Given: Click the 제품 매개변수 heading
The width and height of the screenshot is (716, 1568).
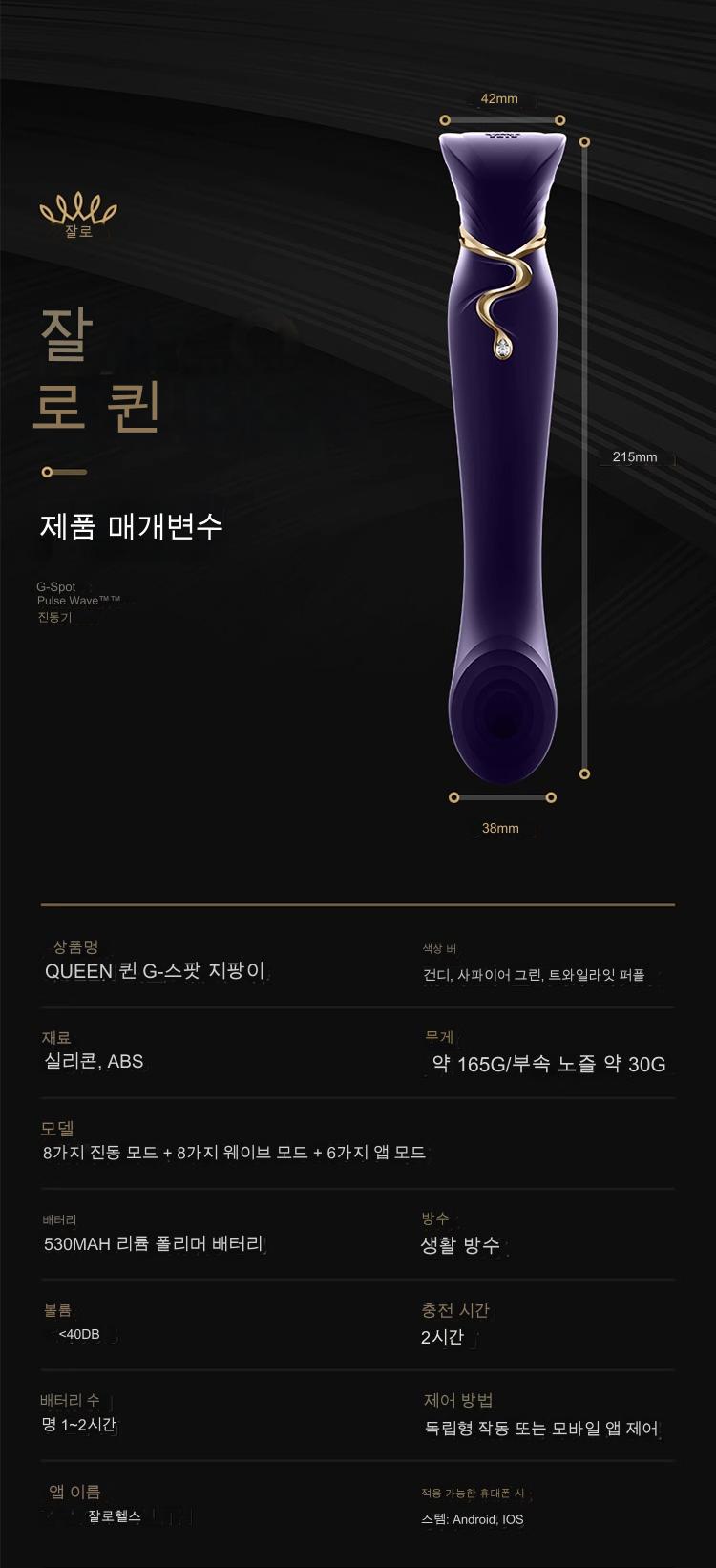Looking at the screenshot, I should pyautogui.click(x=132, y=526).
